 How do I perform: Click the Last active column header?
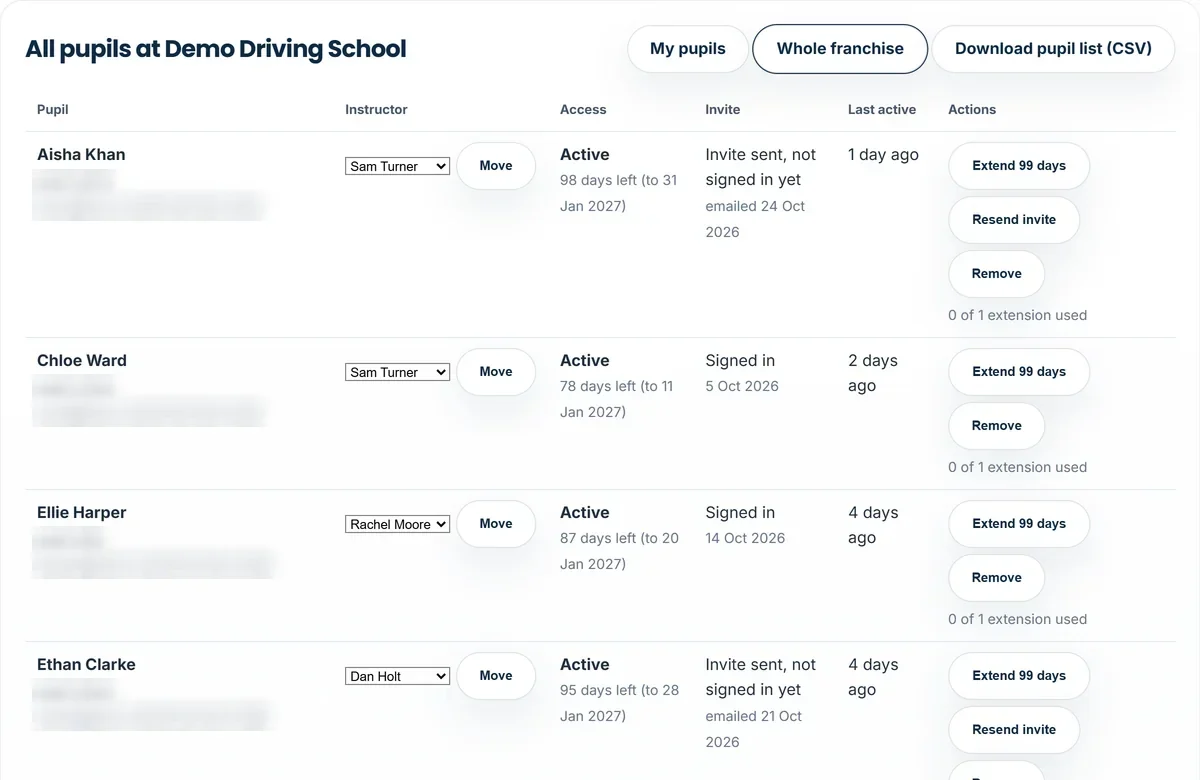(882, 110)
